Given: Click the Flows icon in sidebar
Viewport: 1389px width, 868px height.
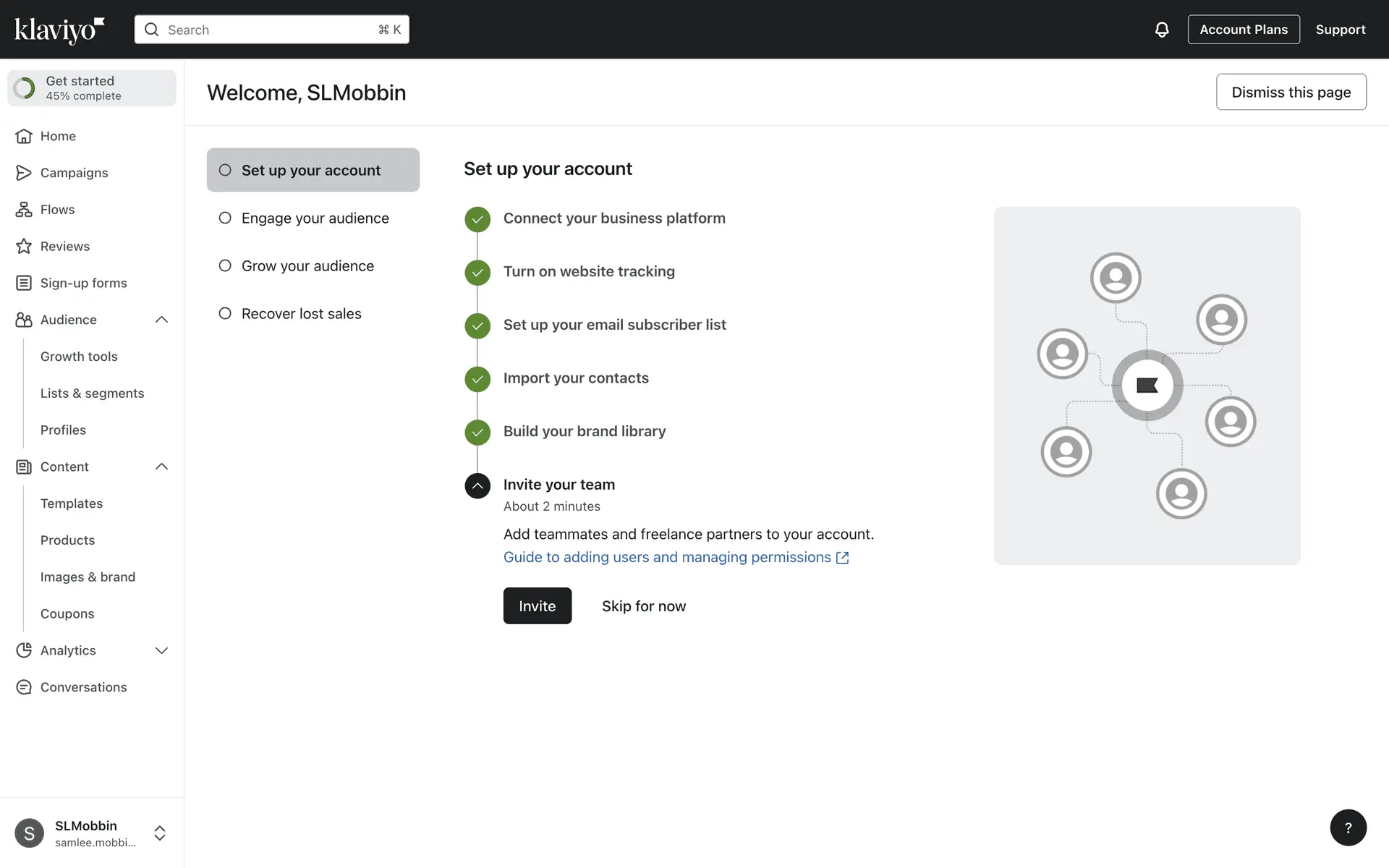Looking at the screenshot, I should [24, 210].
